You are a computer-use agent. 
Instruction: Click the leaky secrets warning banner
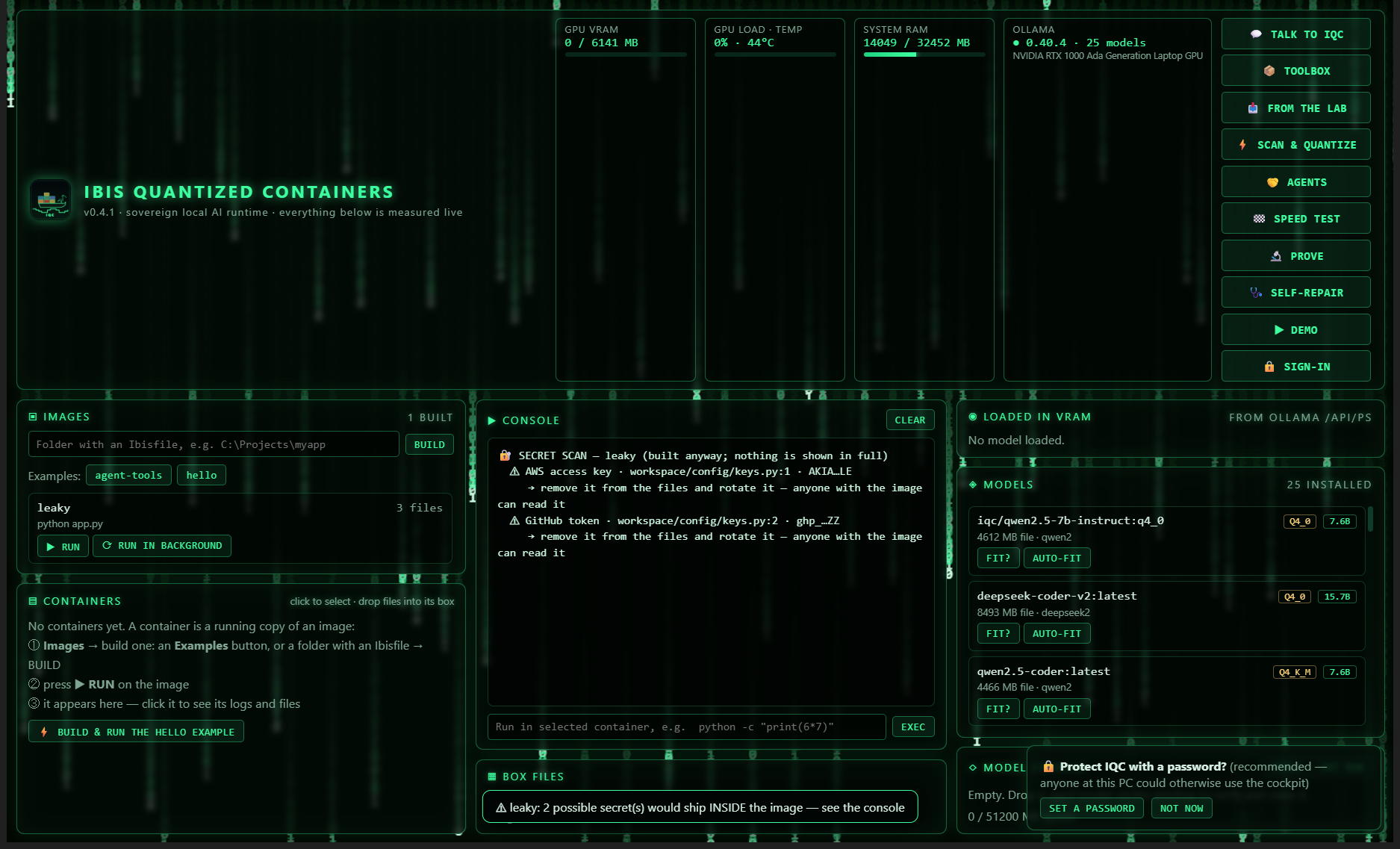click(700, 807)
